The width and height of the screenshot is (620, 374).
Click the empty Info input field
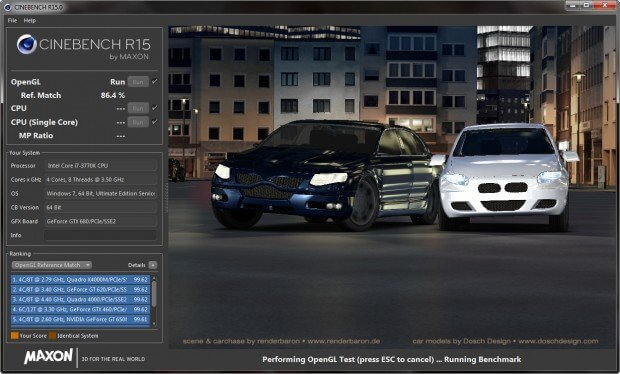pyautogui.click(x=100, y=235)
